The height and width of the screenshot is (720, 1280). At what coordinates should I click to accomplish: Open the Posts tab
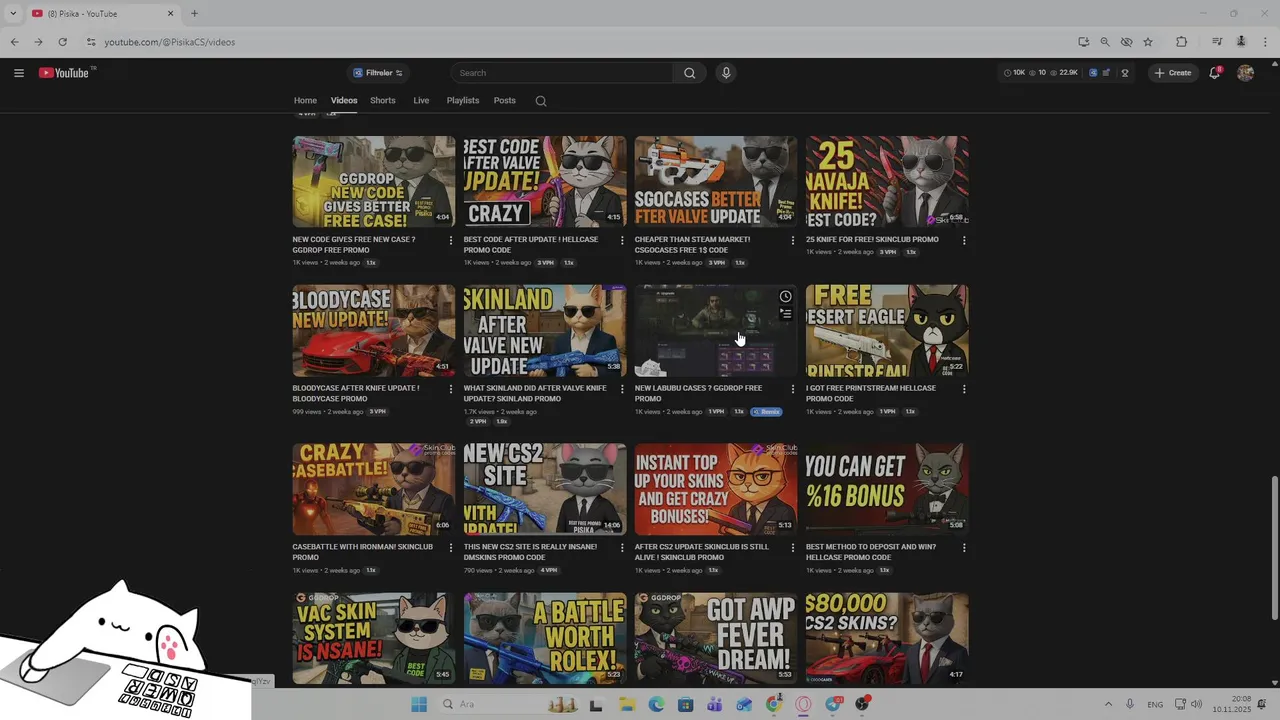(505, 100)
